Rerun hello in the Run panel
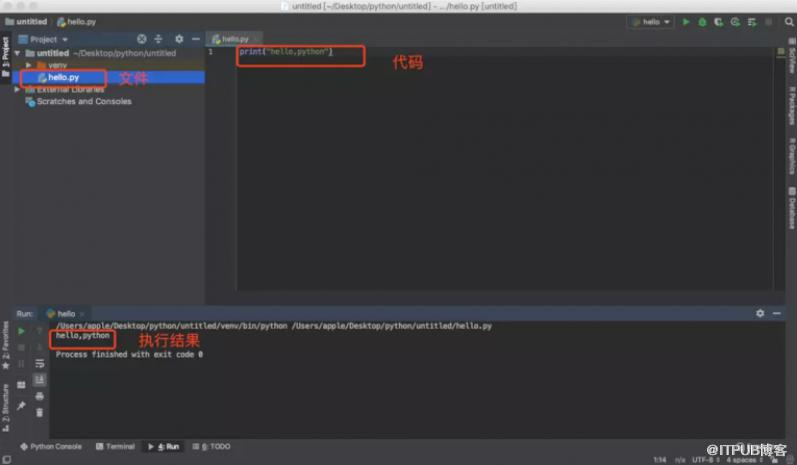The image size is (797, 465). point(21,331)
